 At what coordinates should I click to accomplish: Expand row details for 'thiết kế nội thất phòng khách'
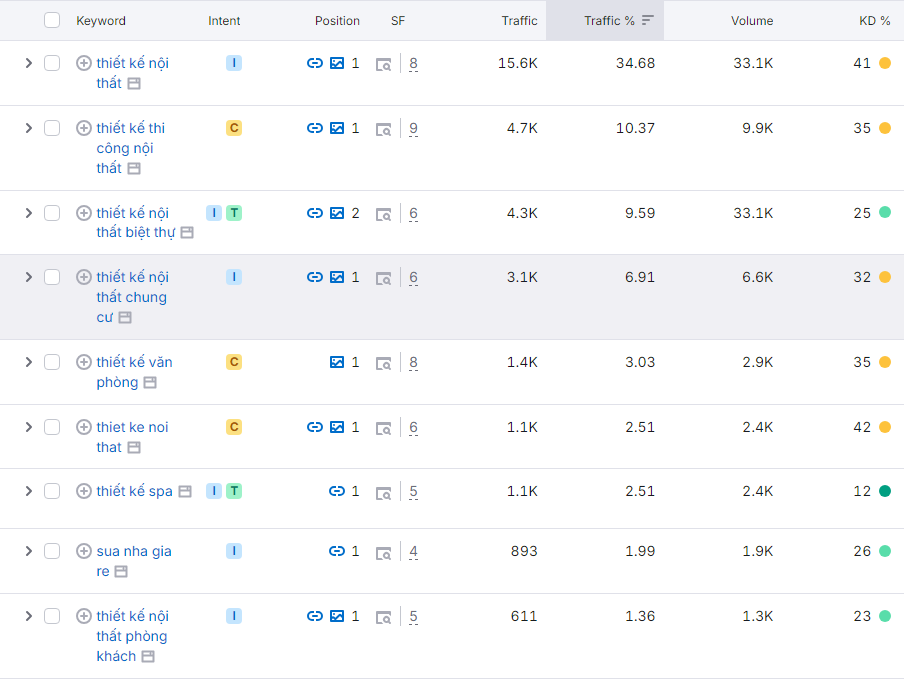[x=28, y=616]
